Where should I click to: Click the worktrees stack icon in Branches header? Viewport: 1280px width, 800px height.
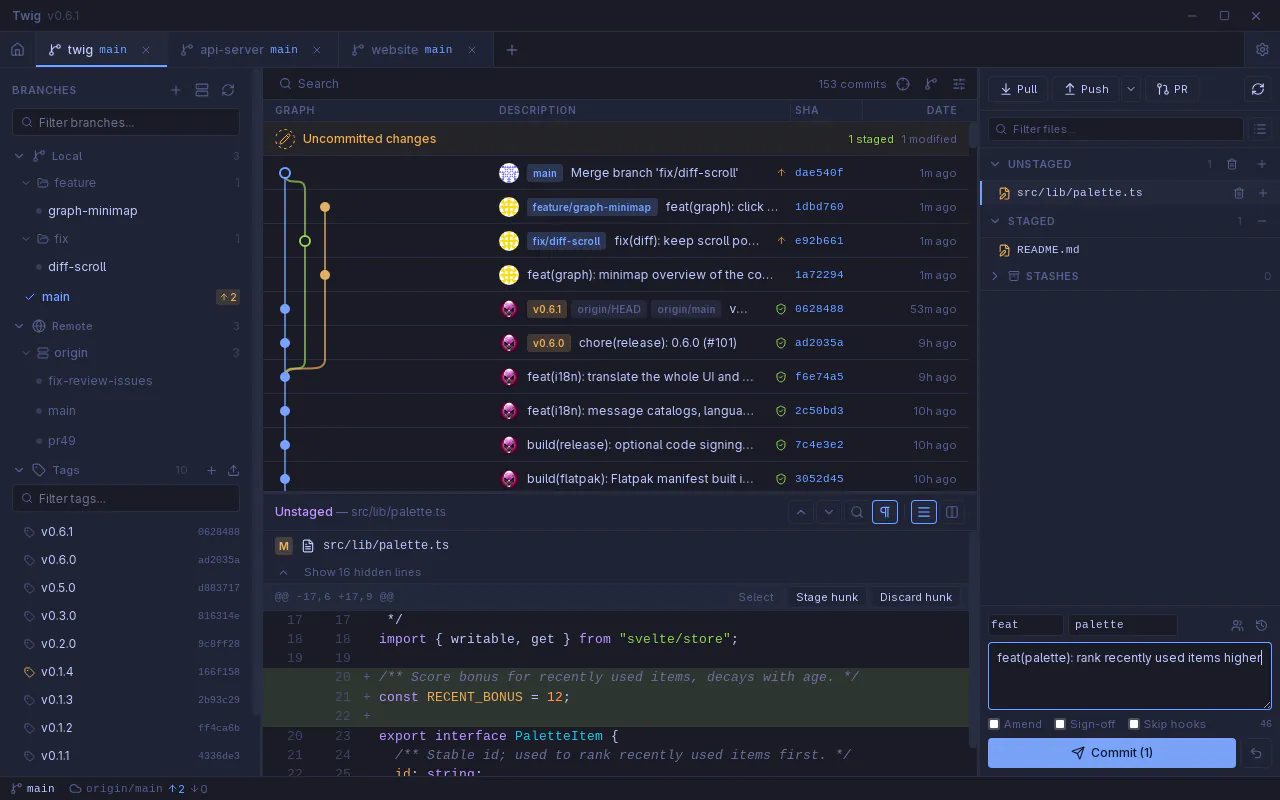coord(202,90)
